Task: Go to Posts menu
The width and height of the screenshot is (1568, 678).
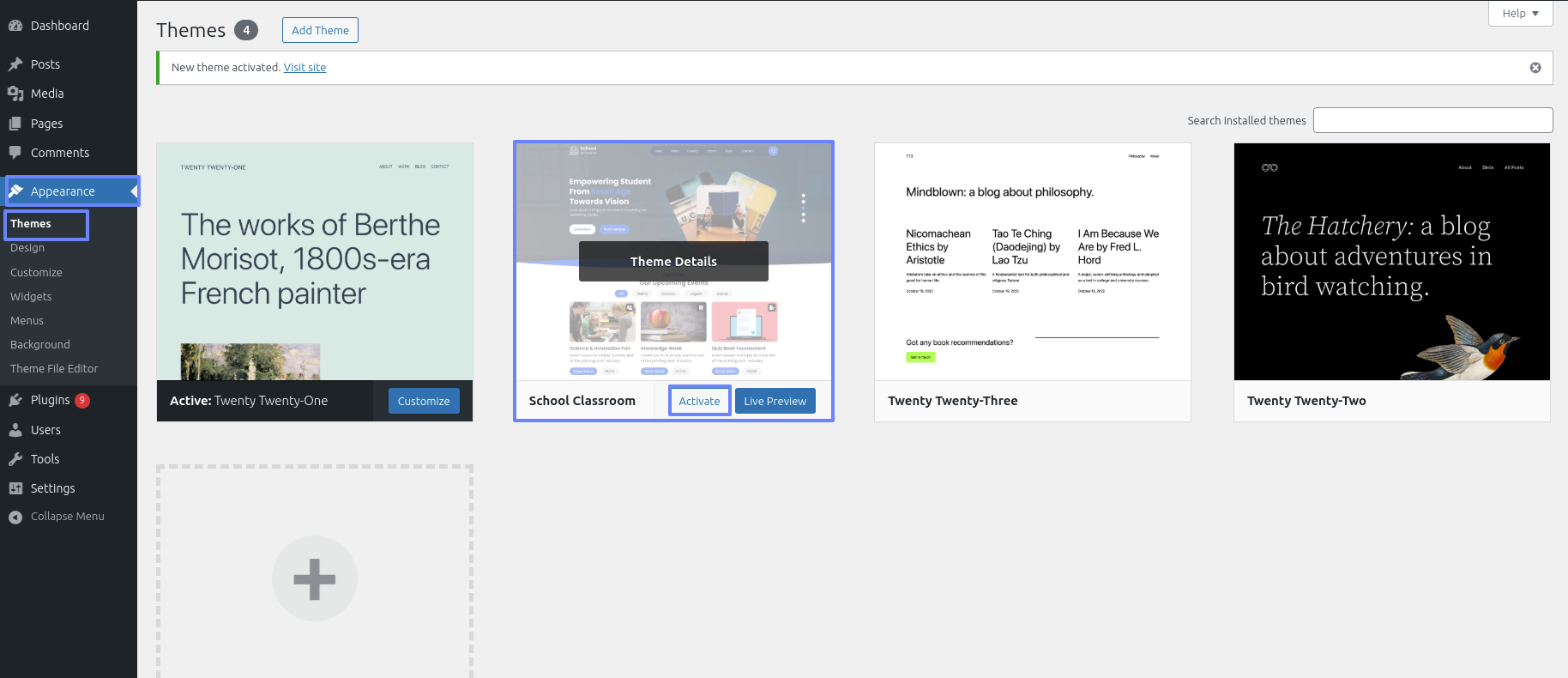Action: [69, 64]
